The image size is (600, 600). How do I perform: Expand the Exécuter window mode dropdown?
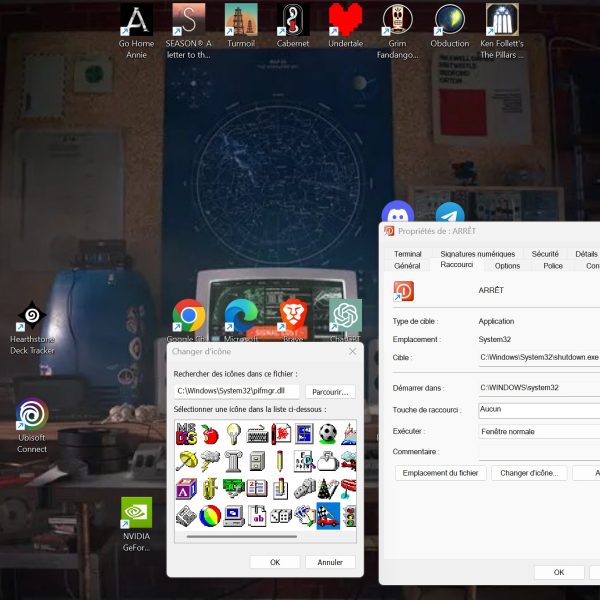pos(538,431)
